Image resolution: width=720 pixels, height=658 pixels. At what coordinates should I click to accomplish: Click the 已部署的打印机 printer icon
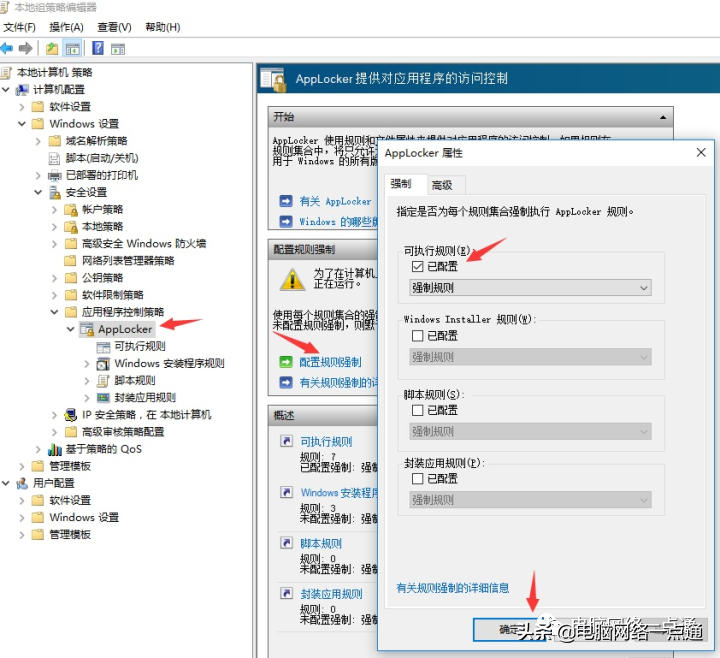point(55,175)
